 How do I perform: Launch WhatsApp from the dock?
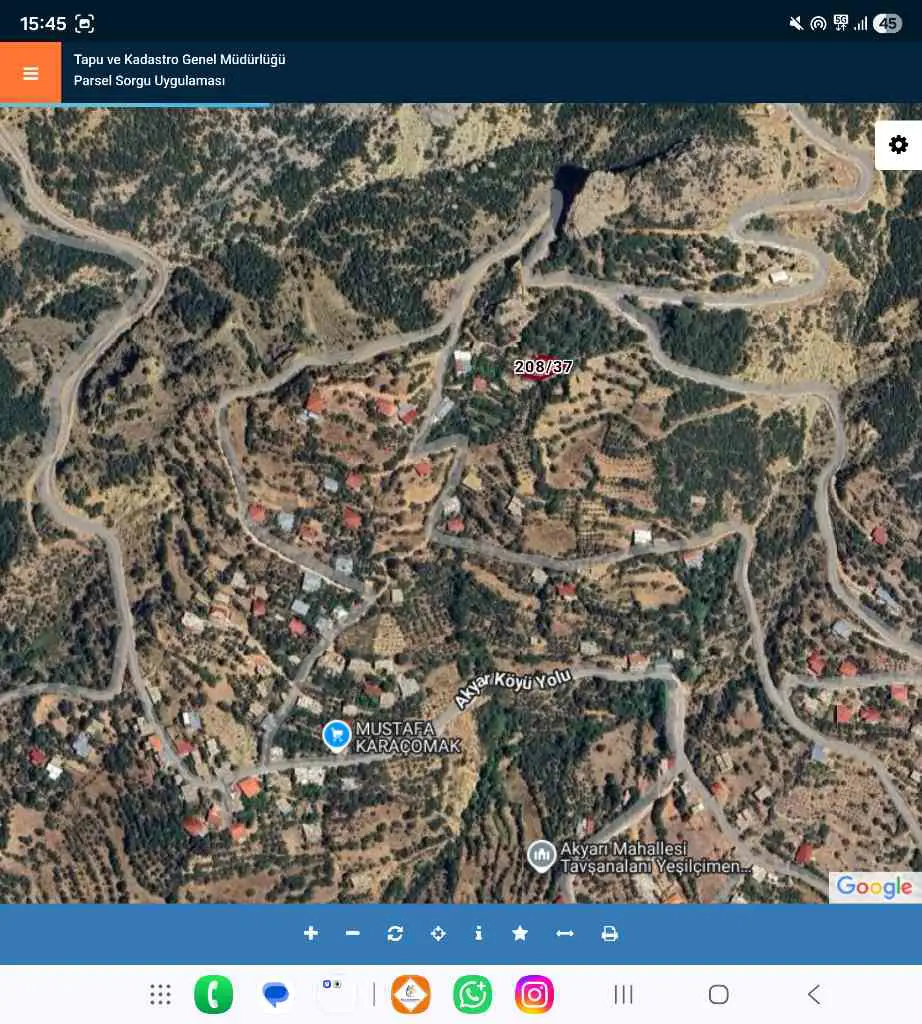[x=472, y=994]
